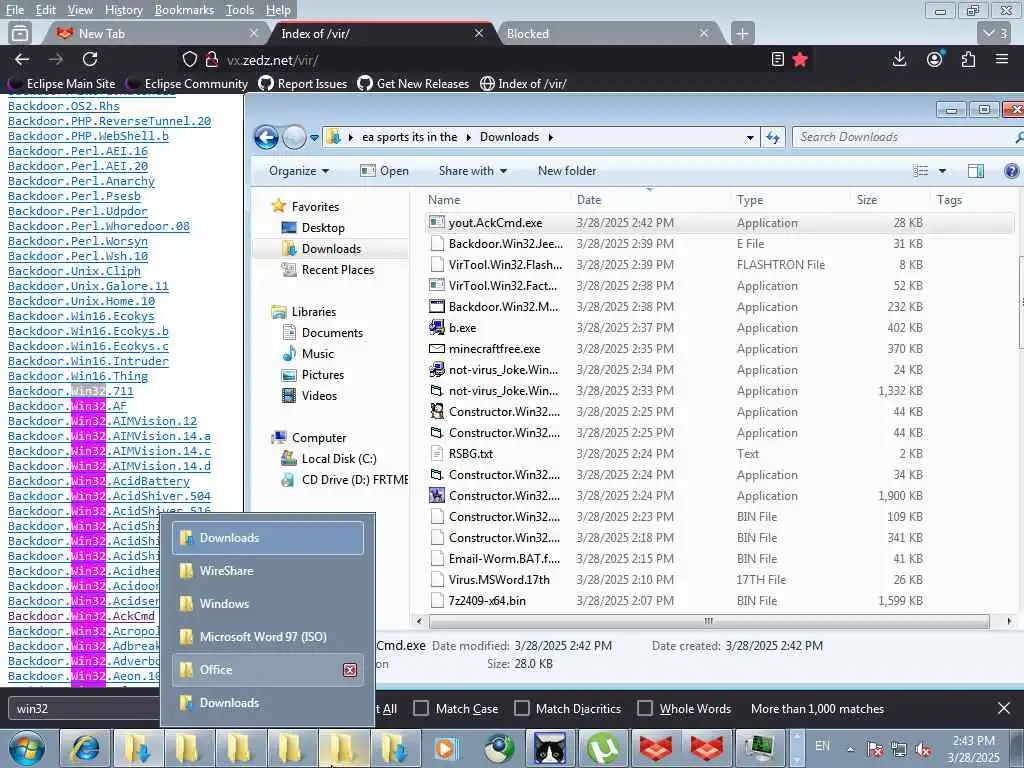The height and width of the screenshot is (768, 1024).
Task: Open the cat face app in taskbar
Action: (x=551, y=748)
